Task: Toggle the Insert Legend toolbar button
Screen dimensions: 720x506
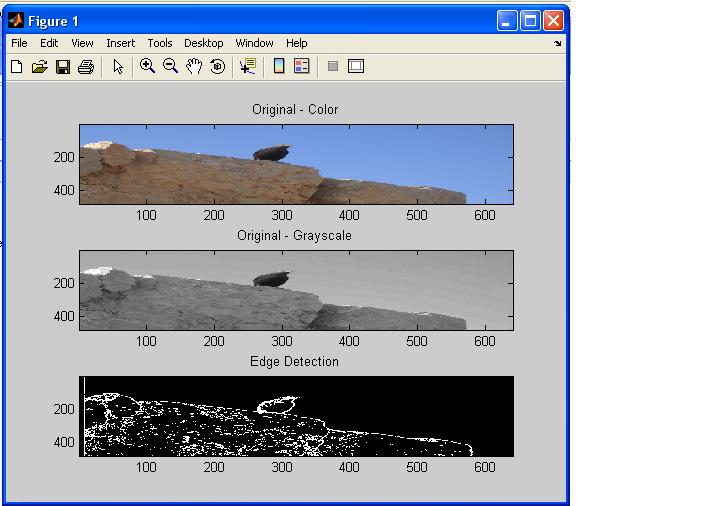Action: pyautogui.click(x=302, y=67)
